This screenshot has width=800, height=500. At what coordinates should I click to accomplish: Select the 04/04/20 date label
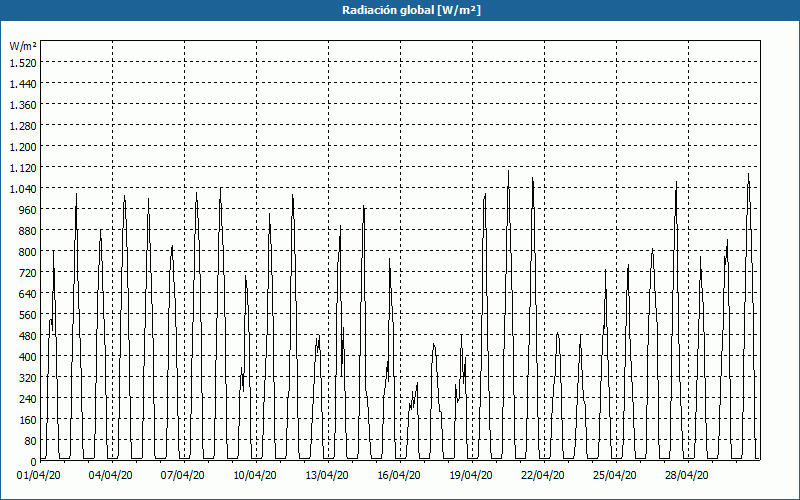(111, 476)
